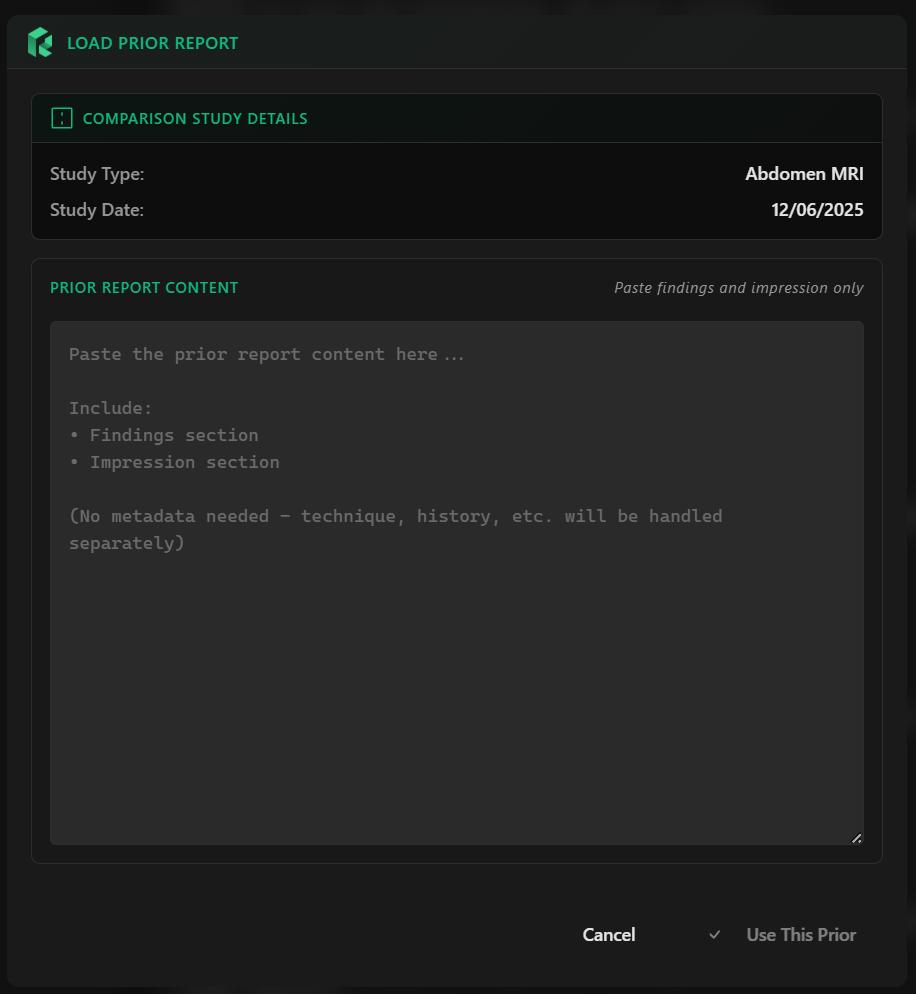Click the 'No metadata needed' placeholder note
Screen dimensions: 916x994
(395, 517)
